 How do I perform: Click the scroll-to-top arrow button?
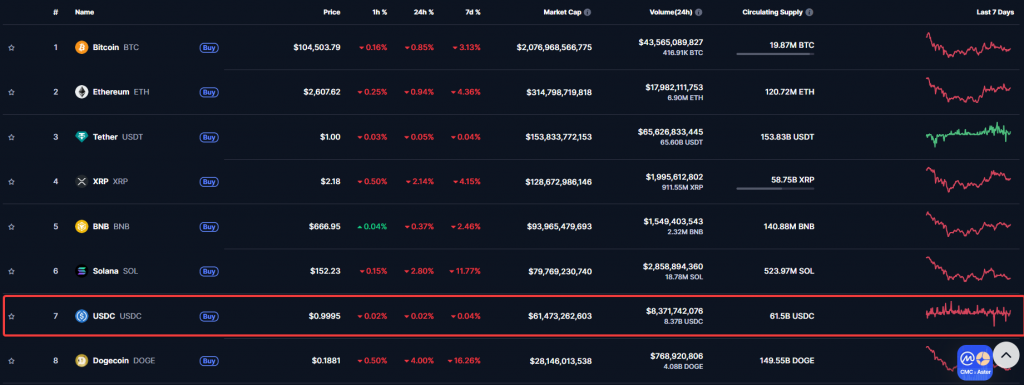point(1006,356)
